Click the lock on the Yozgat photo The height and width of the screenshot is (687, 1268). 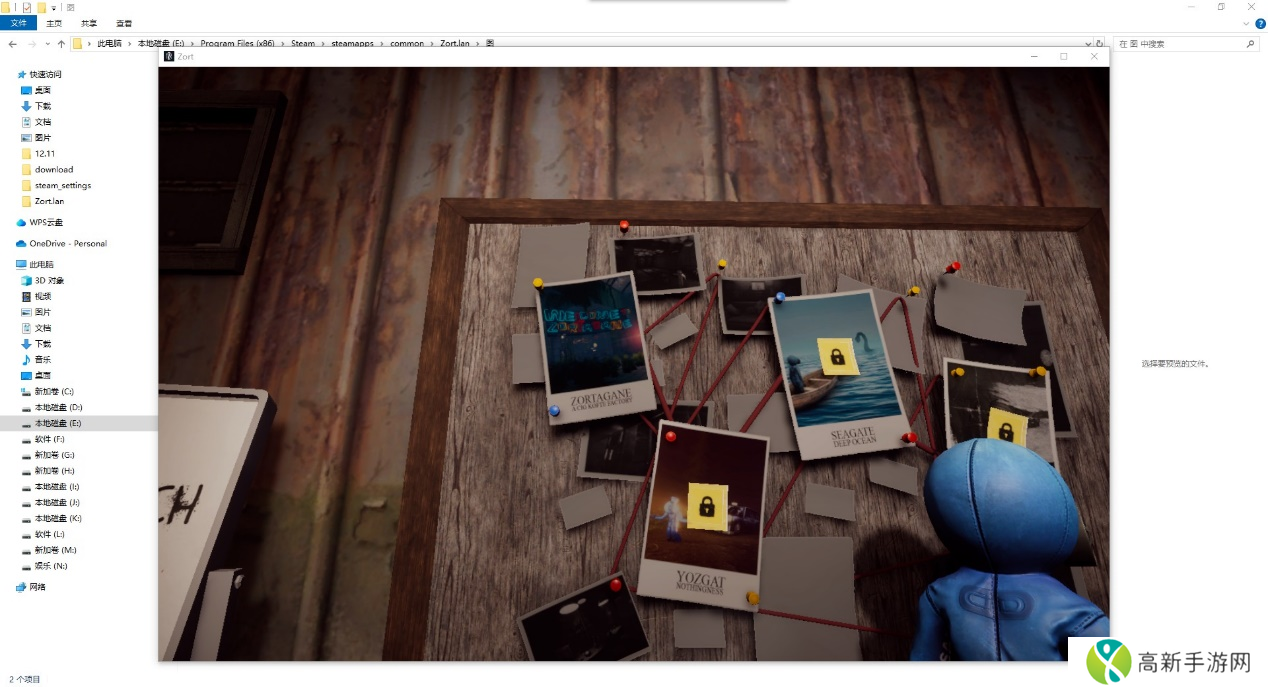[x=706, y=505]
